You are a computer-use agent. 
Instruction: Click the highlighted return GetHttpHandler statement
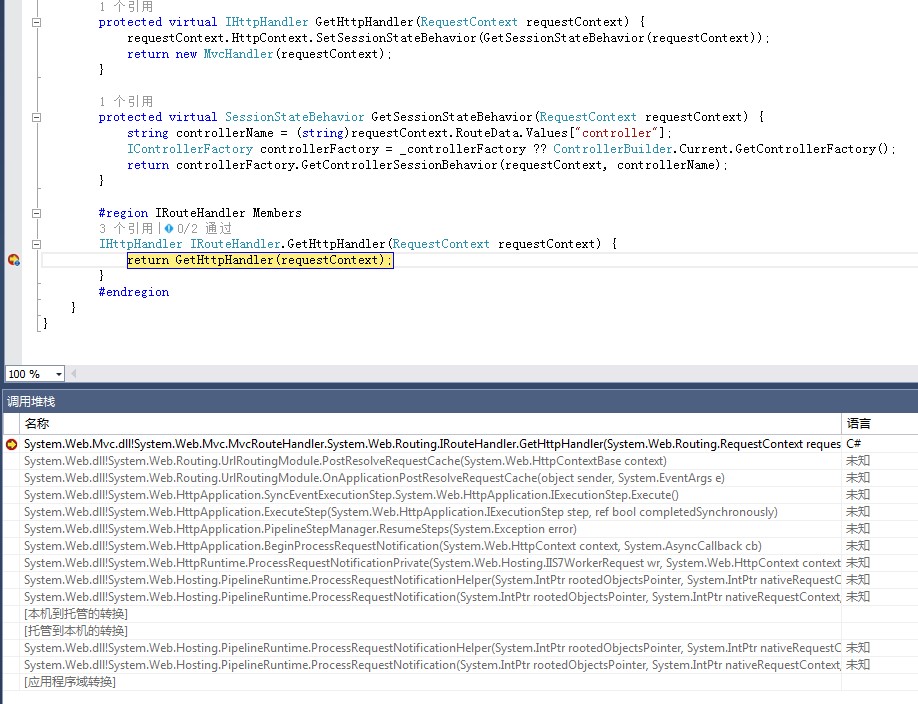pyautogui.click(x=260, y=260)
